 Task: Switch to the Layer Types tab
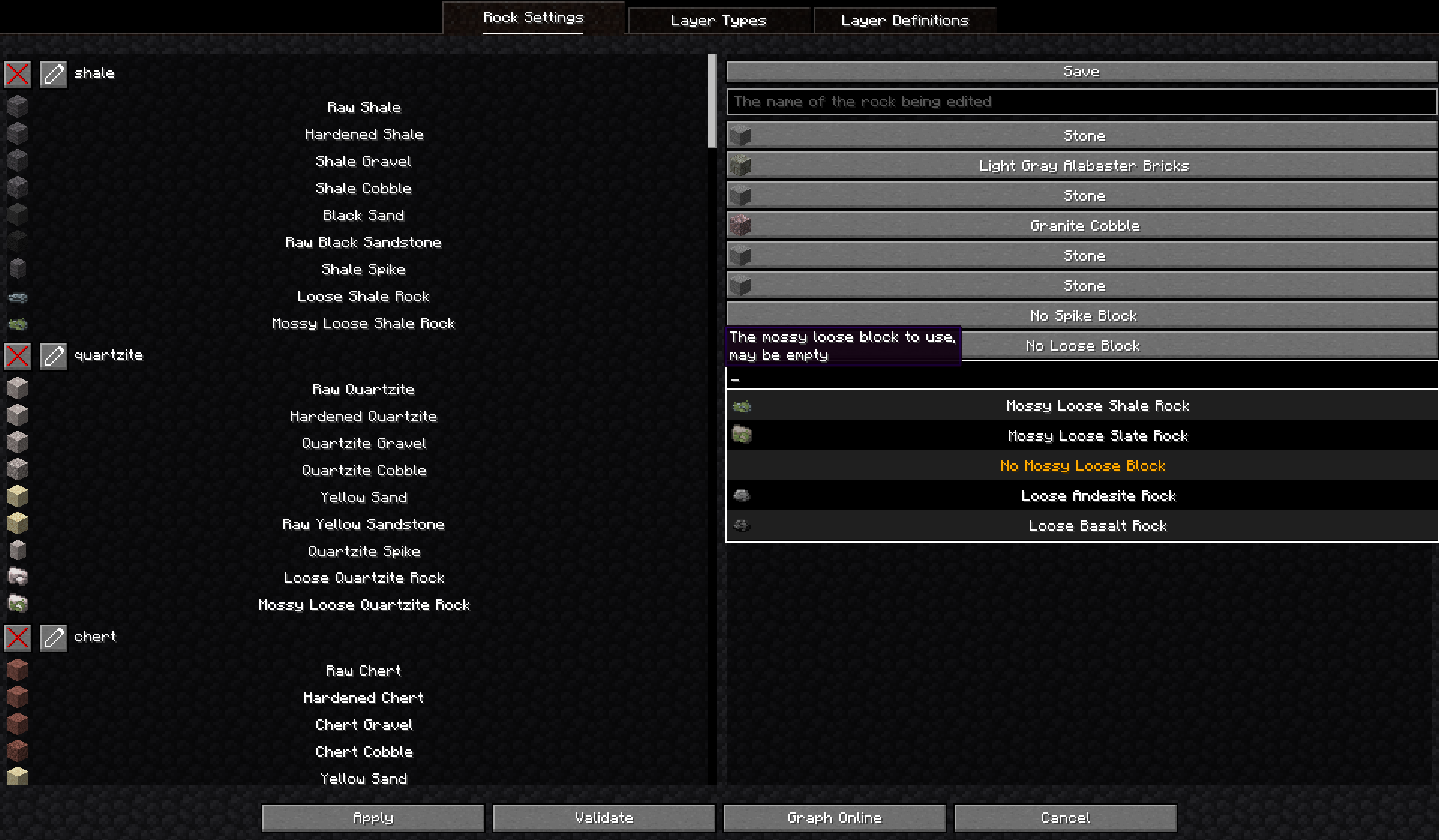coord(719,20)
